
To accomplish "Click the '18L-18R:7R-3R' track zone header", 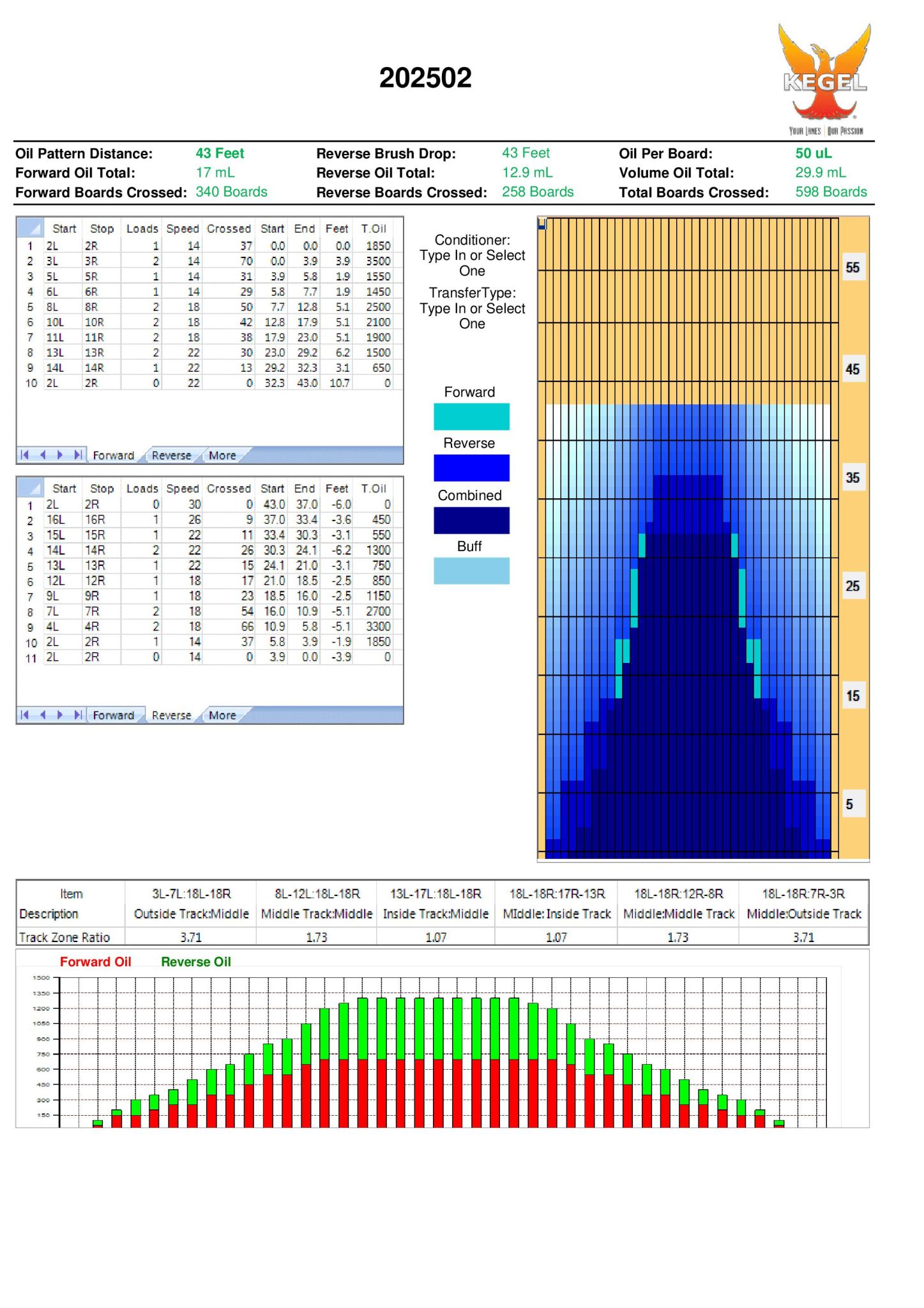I will tap(803, 894).
